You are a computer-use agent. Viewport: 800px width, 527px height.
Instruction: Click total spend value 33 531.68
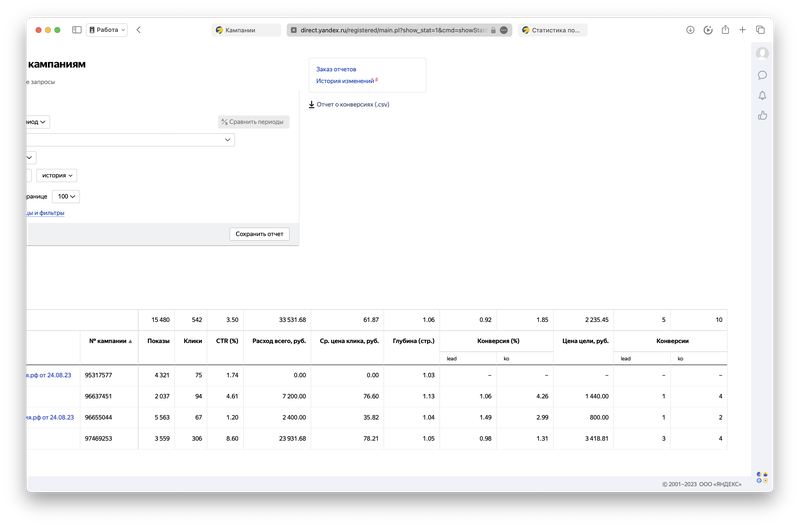pyautogui.click(x=292, y=320)
